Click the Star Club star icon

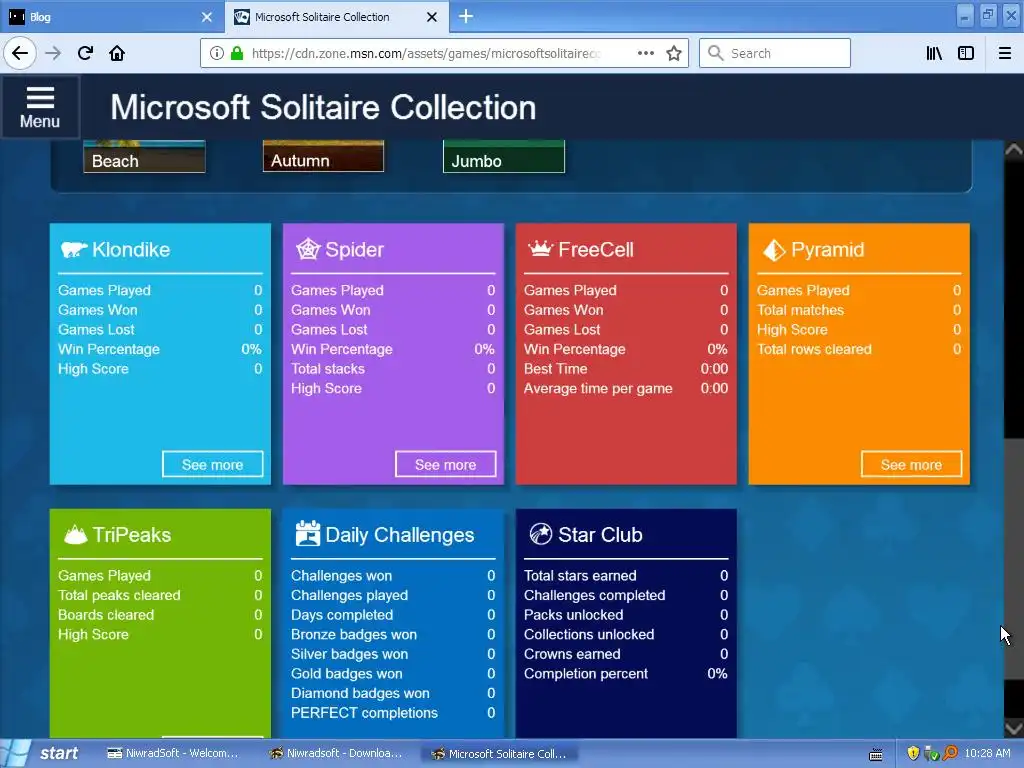(541, 534)
